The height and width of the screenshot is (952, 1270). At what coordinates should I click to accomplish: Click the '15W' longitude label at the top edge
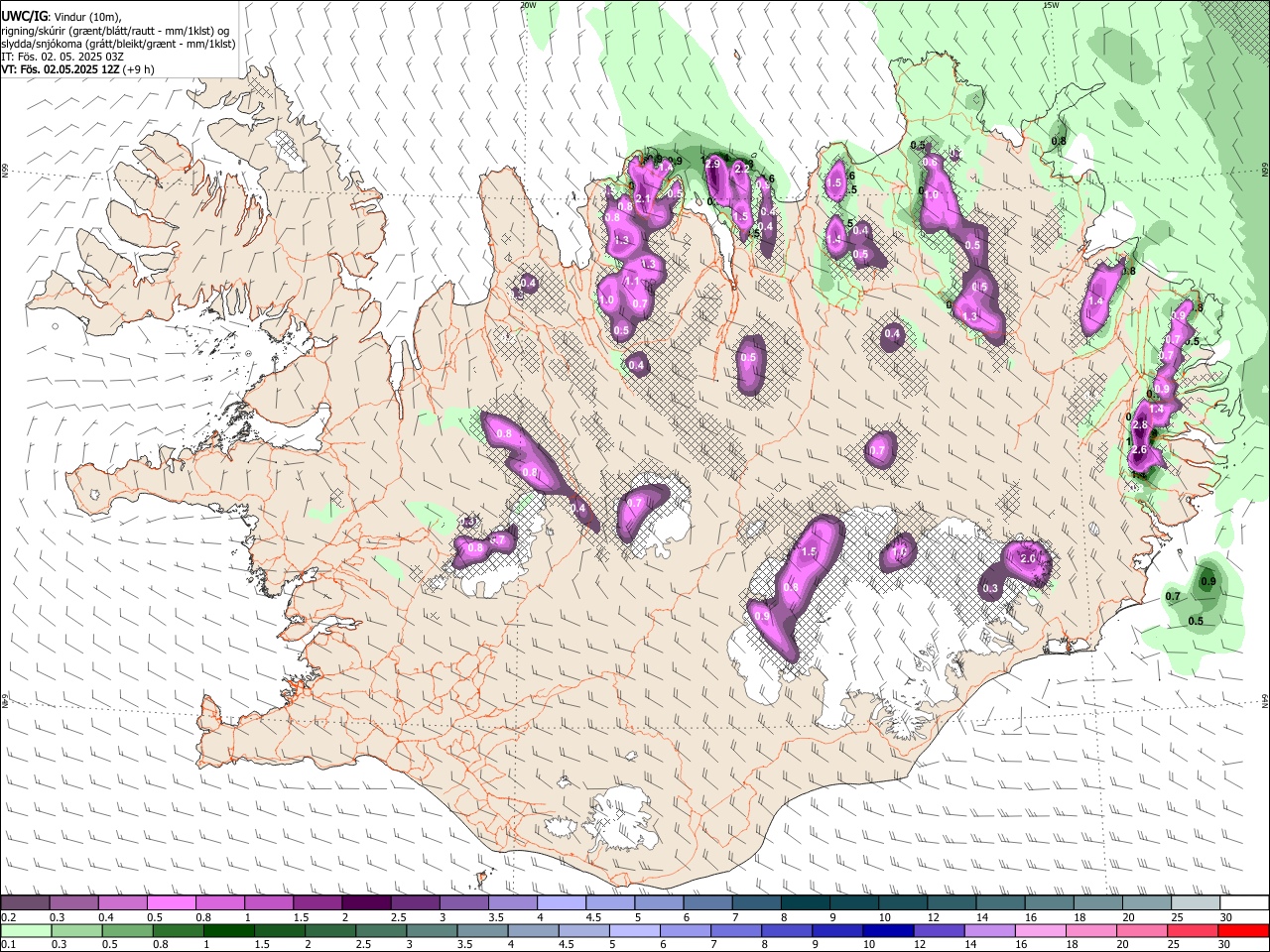pyautogui.click(x=1051, y=5)
